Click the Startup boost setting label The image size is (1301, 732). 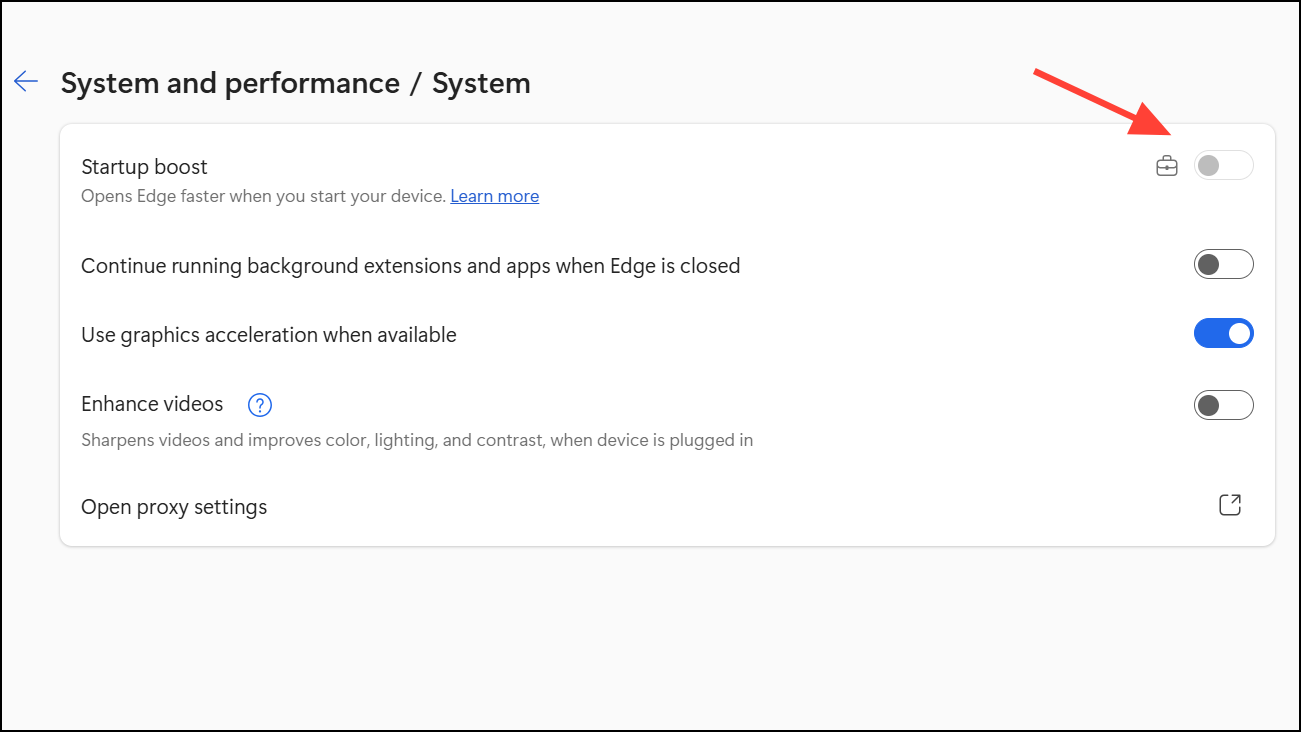(x=144, y=167)
